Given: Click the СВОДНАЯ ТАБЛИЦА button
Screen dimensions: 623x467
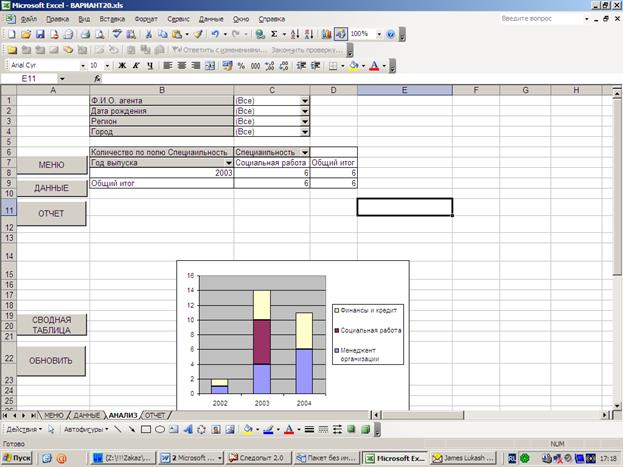Looking at the screenshot, I should 51,325.
